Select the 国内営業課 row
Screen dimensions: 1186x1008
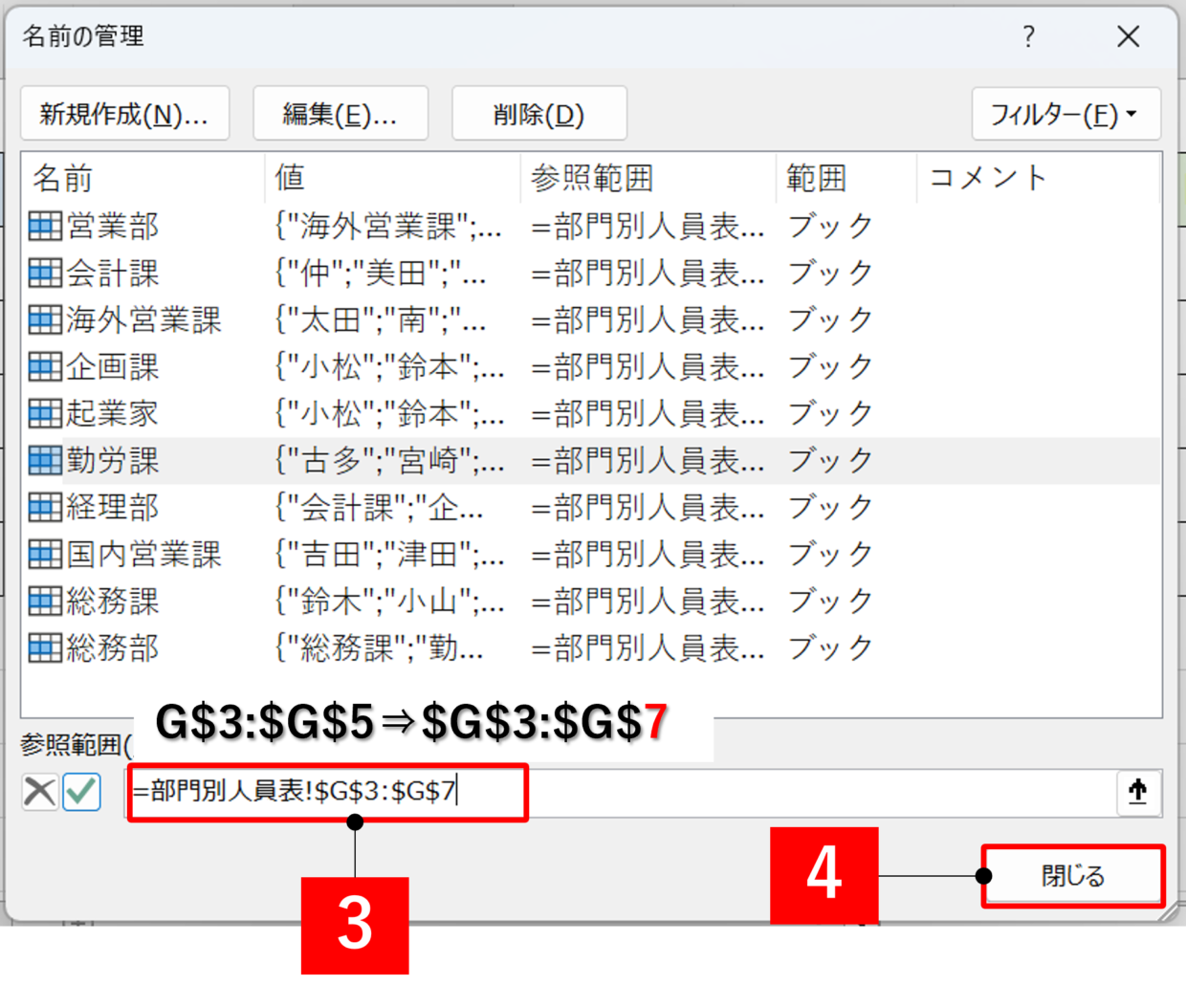143,555
